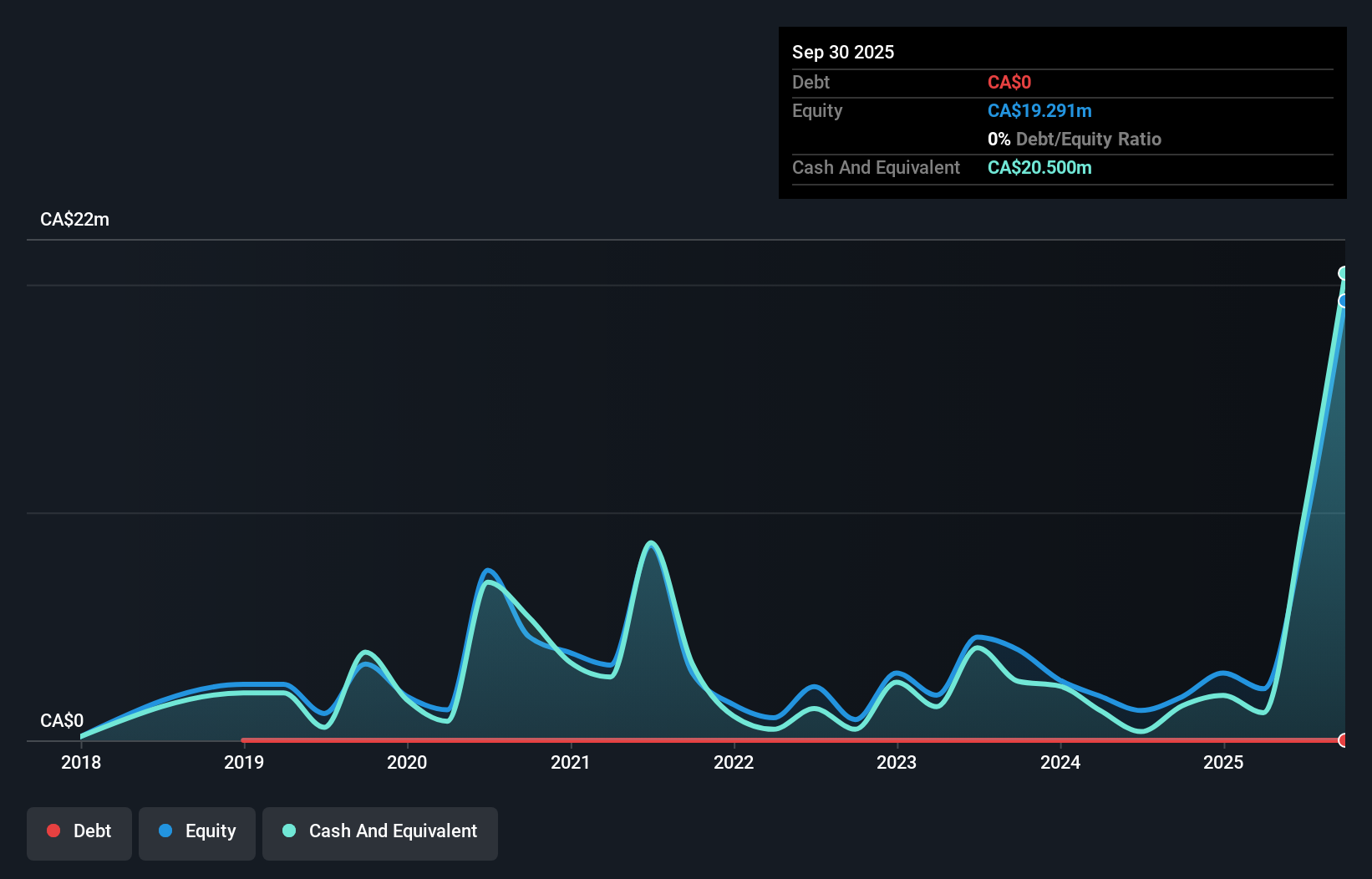
Task: Click the CA$22m axis label
Action: pyautogui.click(x=75, y=220)
